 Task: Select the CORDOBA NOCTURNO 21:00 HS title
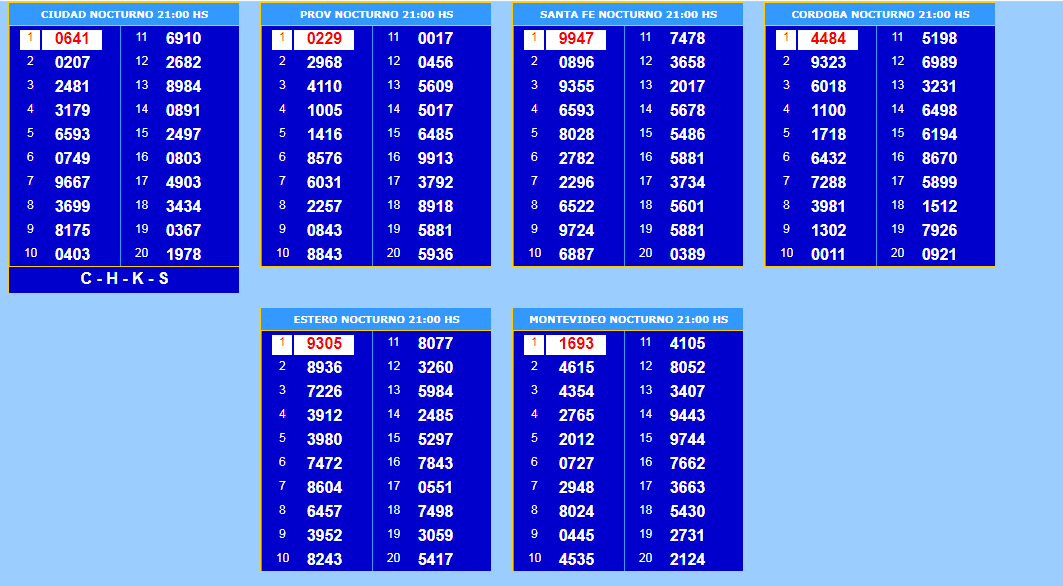[x=880, y=15]
